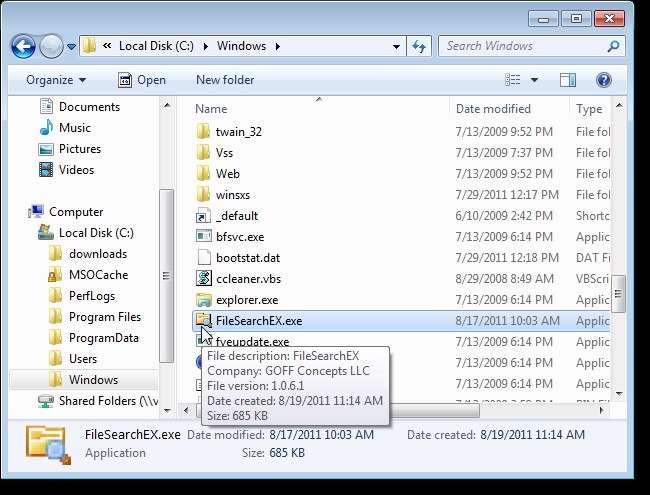Click the file list vertical scrollbar thumb
650x495 pixels.
point(618,294)
